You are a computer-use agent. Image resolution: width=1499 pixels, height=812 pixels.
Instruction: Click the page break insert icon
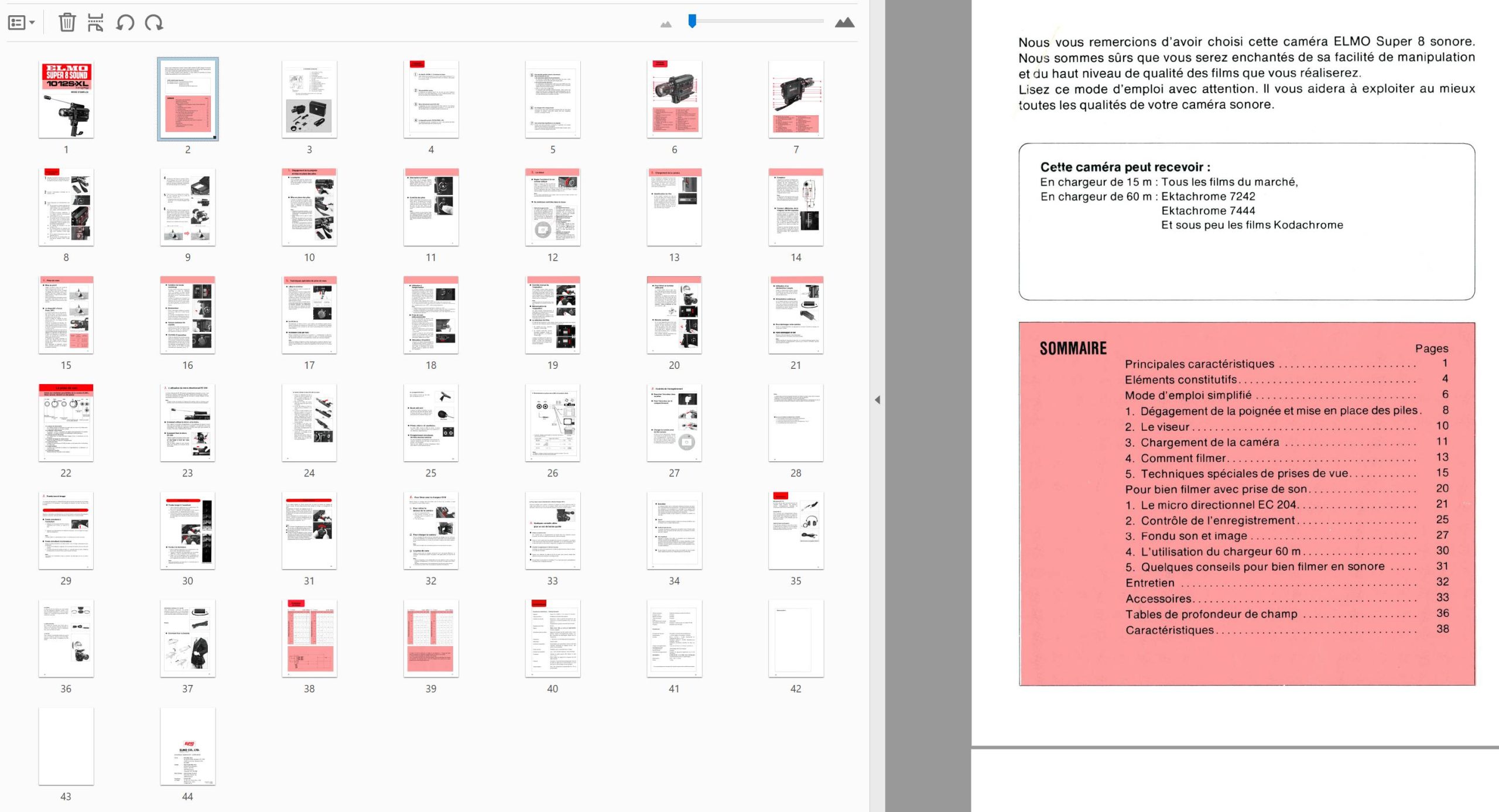pos(95,23)
